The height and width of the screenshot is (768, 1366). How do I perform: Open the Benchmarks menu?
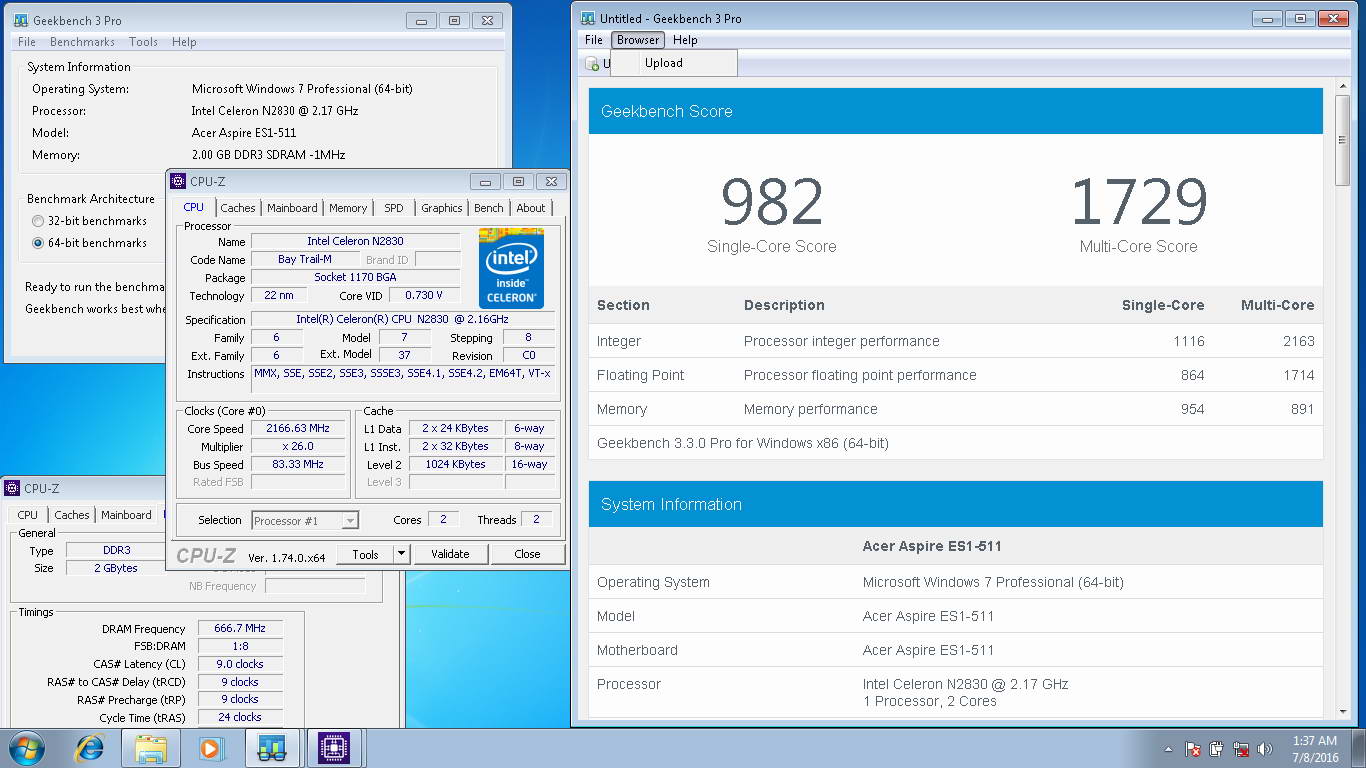[x=82, y=42]
